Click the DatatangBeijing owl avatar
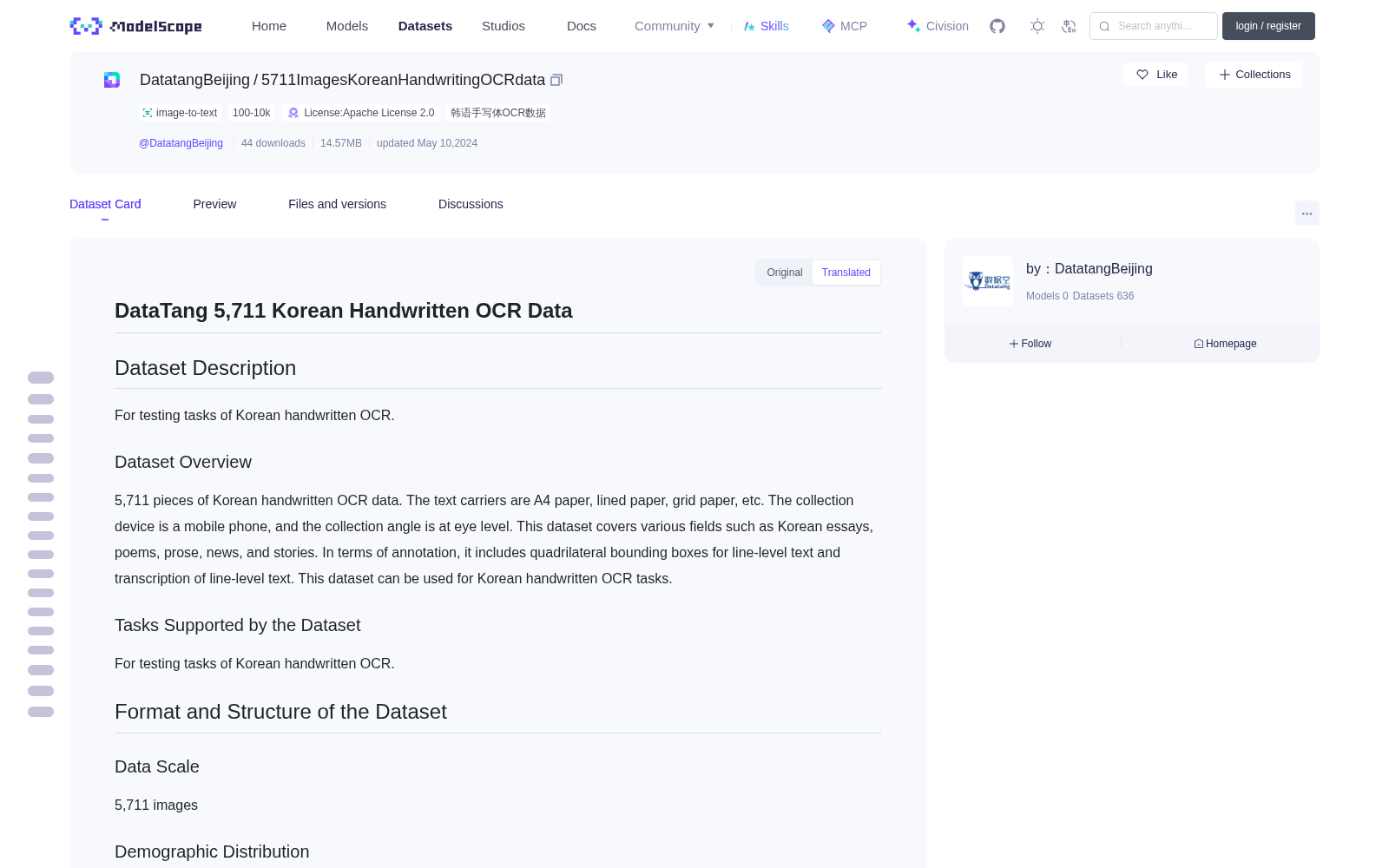 click(988, 281)
